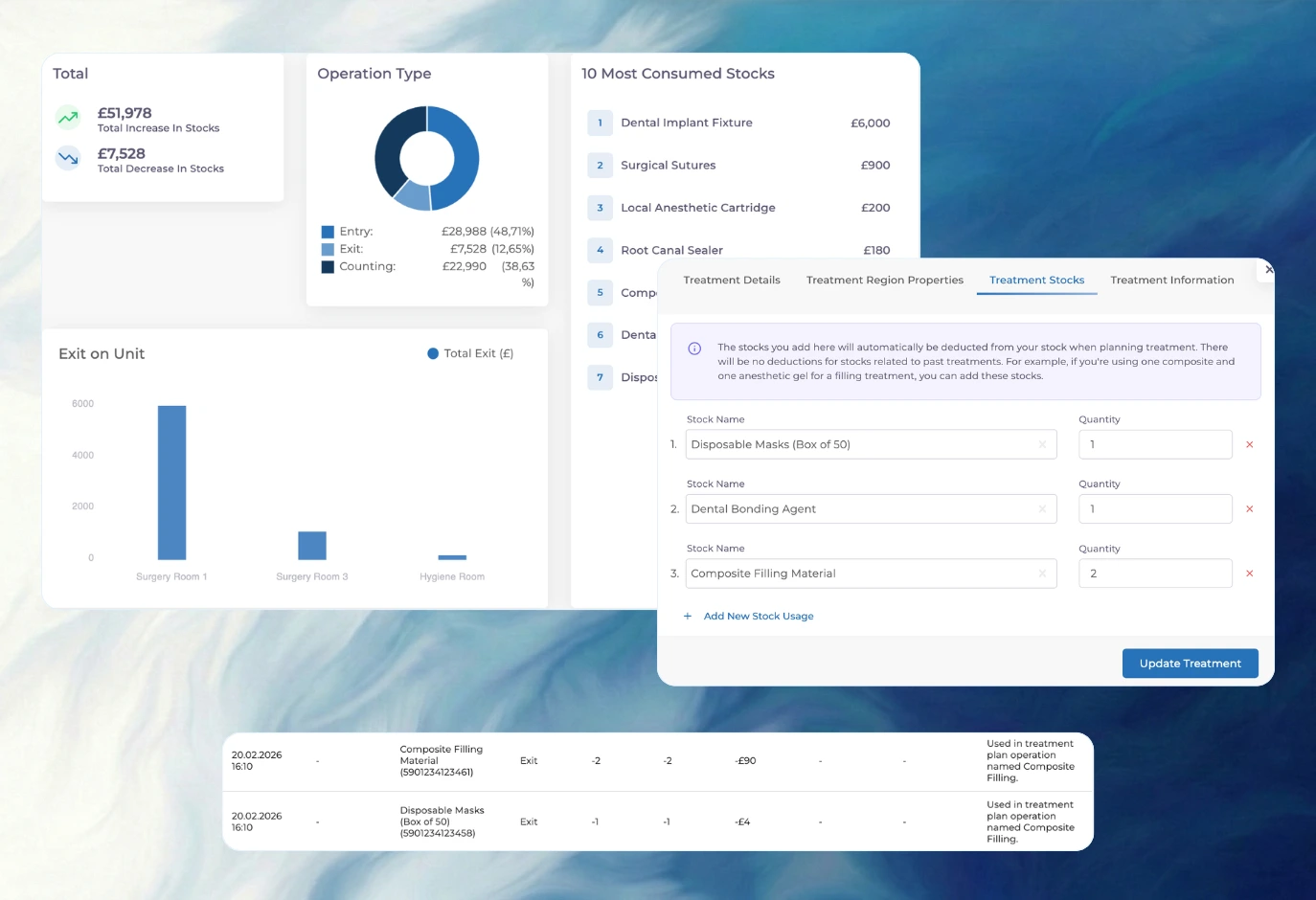This screenshot has width=1316, height=900.
Task: Click the green total increase arrow icon
Action: pos(67,117)
